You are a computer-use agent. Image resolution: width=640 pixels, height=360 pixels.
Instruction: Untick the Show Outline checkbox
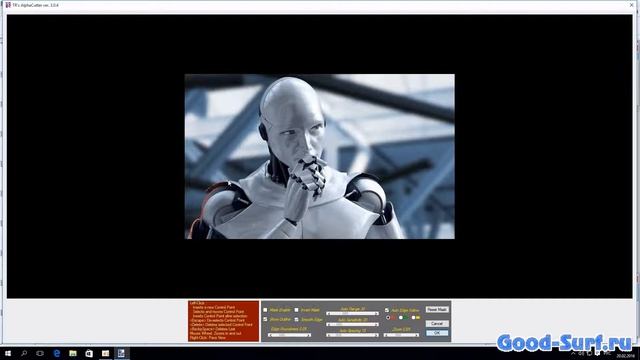click(x=265, y=319)
